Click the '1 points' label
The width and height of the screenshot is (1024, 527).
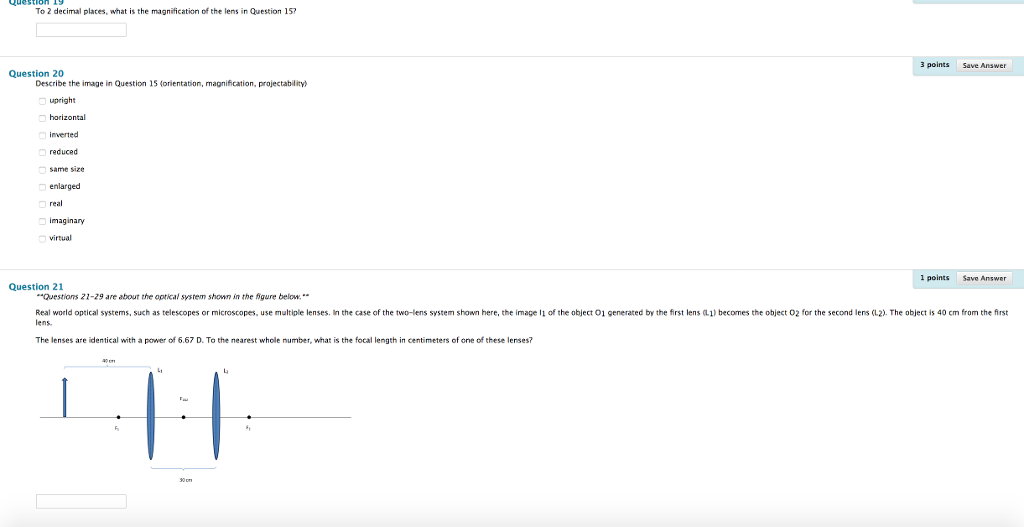tap(935, 278)
